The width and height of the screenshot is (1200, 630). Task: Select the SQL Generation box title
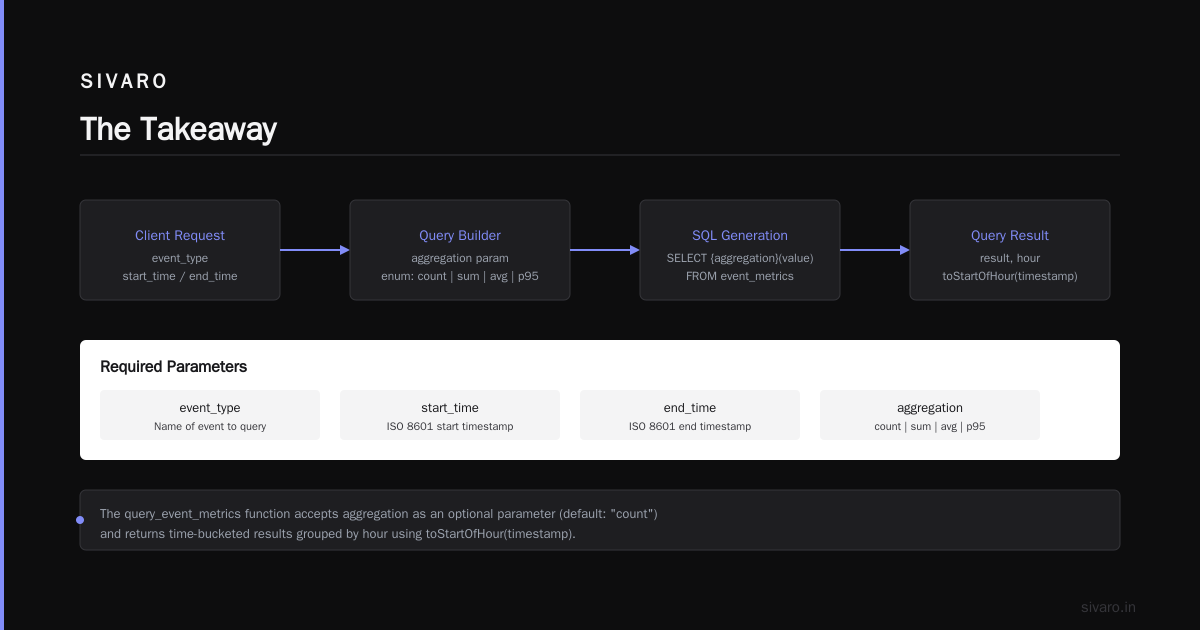point(740,236)
